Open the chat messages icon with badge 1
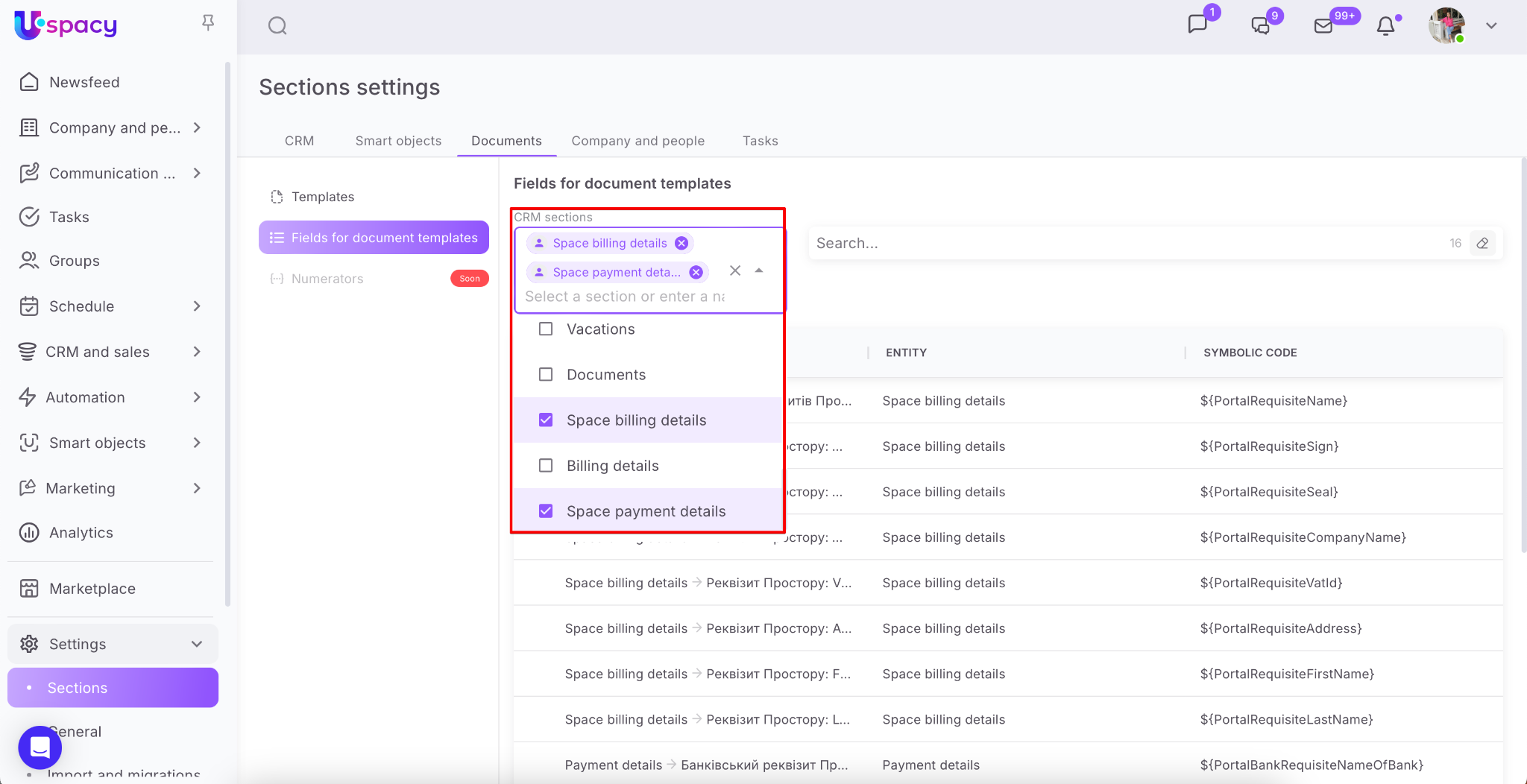This screenshot has height=784, width=1527. pyautogui.click(x=1197, y=25)
